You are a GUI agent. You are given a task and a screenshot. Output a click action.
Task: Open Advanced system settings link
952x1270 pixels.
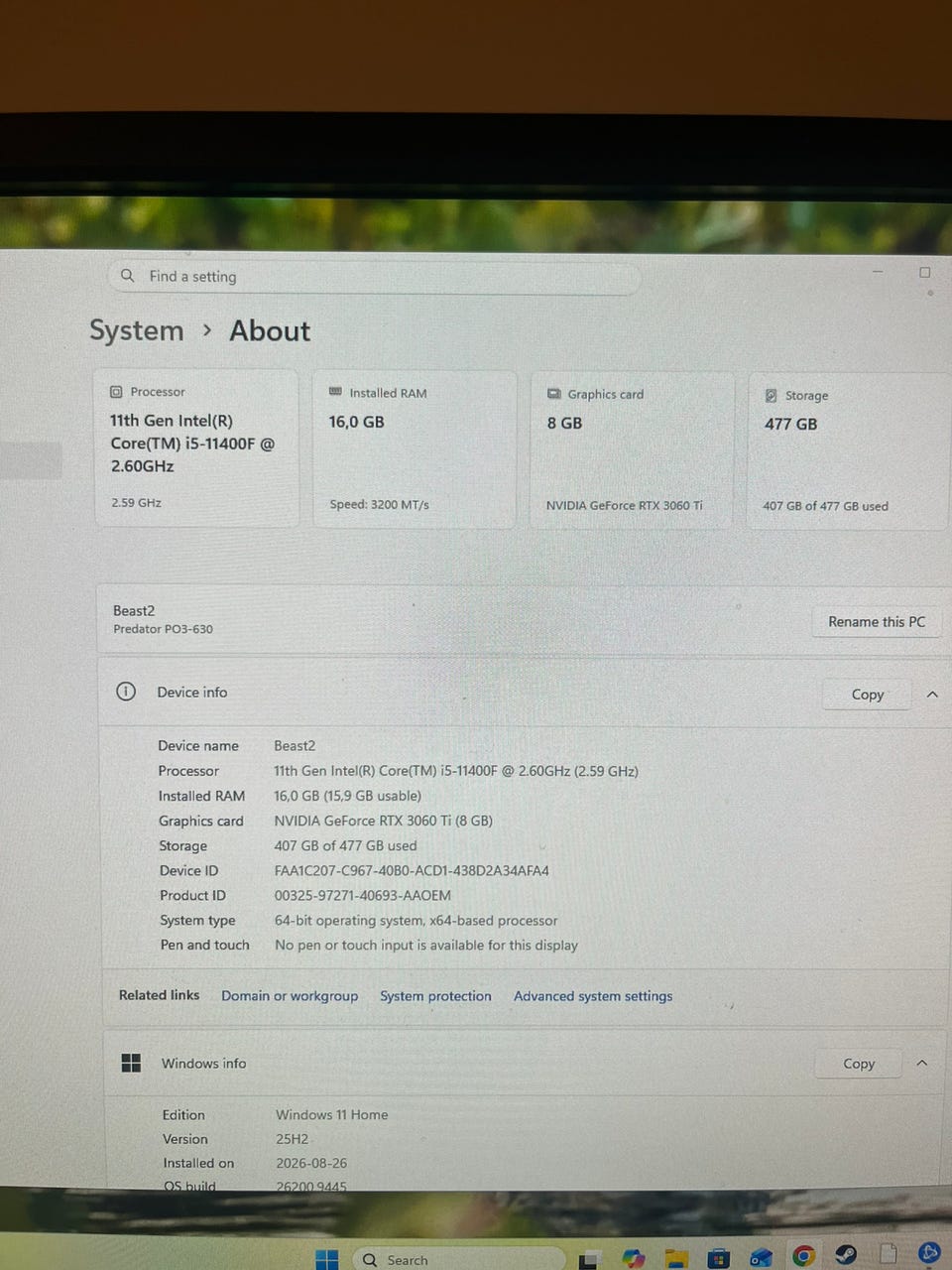coord(593,996)
